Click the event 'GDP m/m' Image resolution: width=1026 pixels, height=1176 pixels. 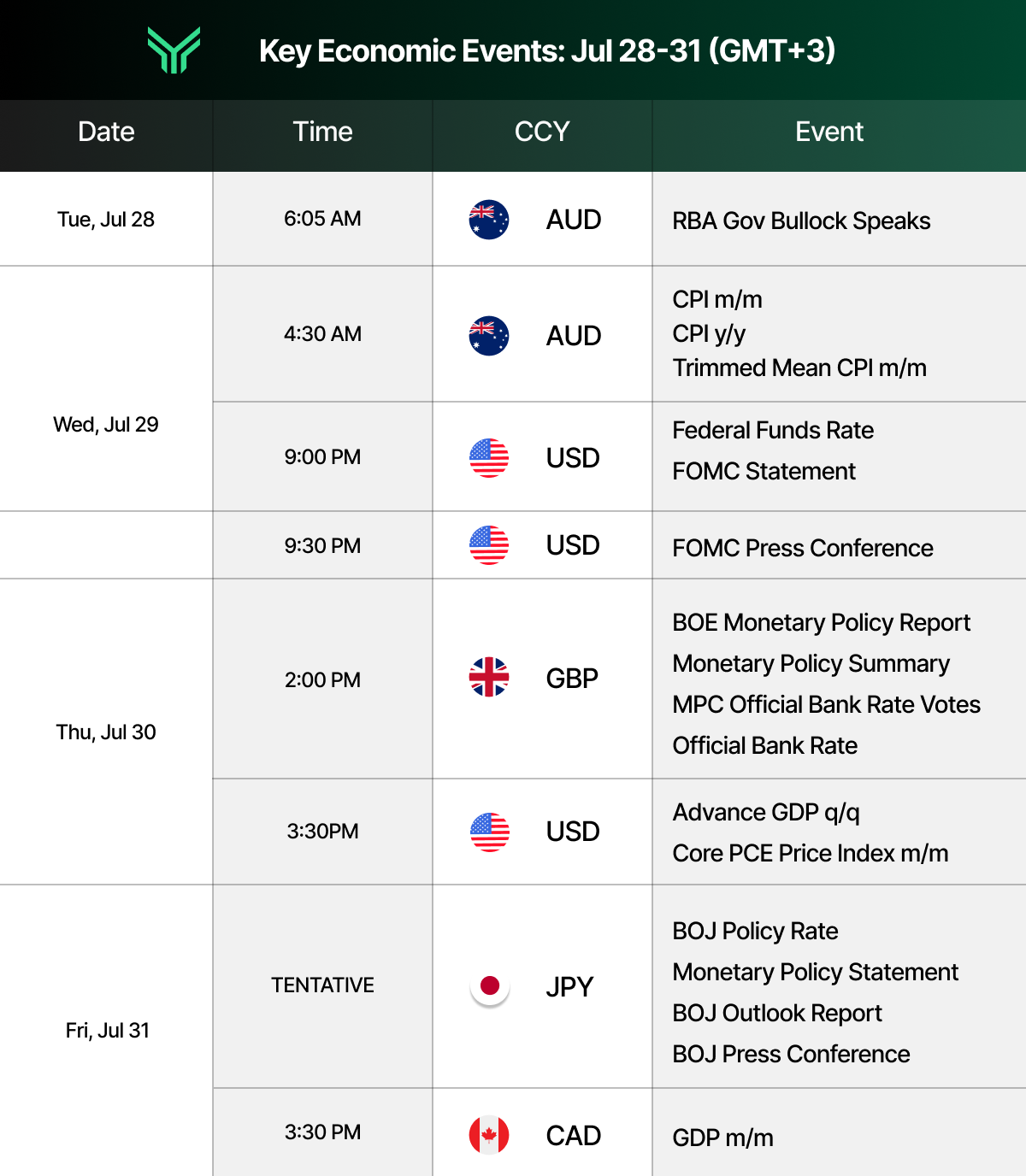(722, 1138)
